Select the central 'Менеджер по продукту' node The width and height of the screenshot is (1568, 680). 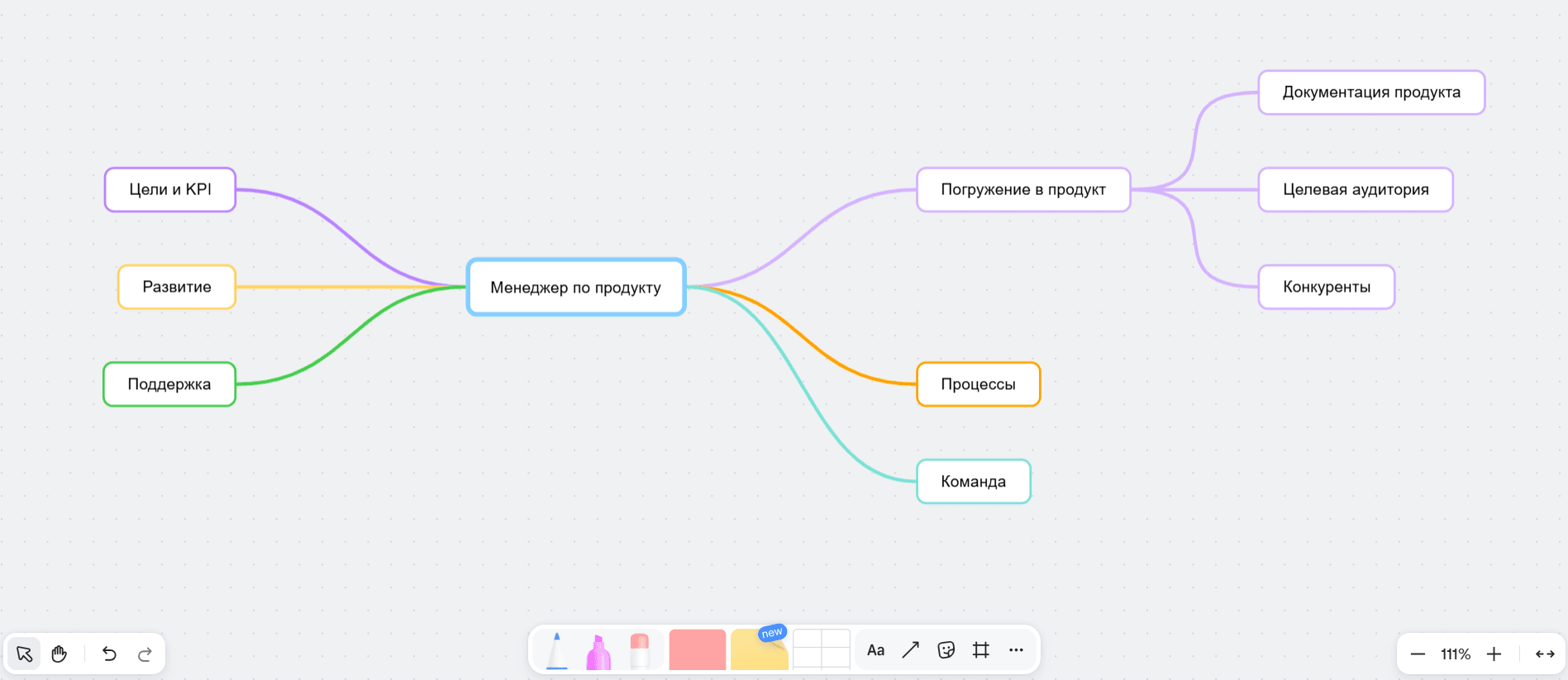click(x=576, y=288)
